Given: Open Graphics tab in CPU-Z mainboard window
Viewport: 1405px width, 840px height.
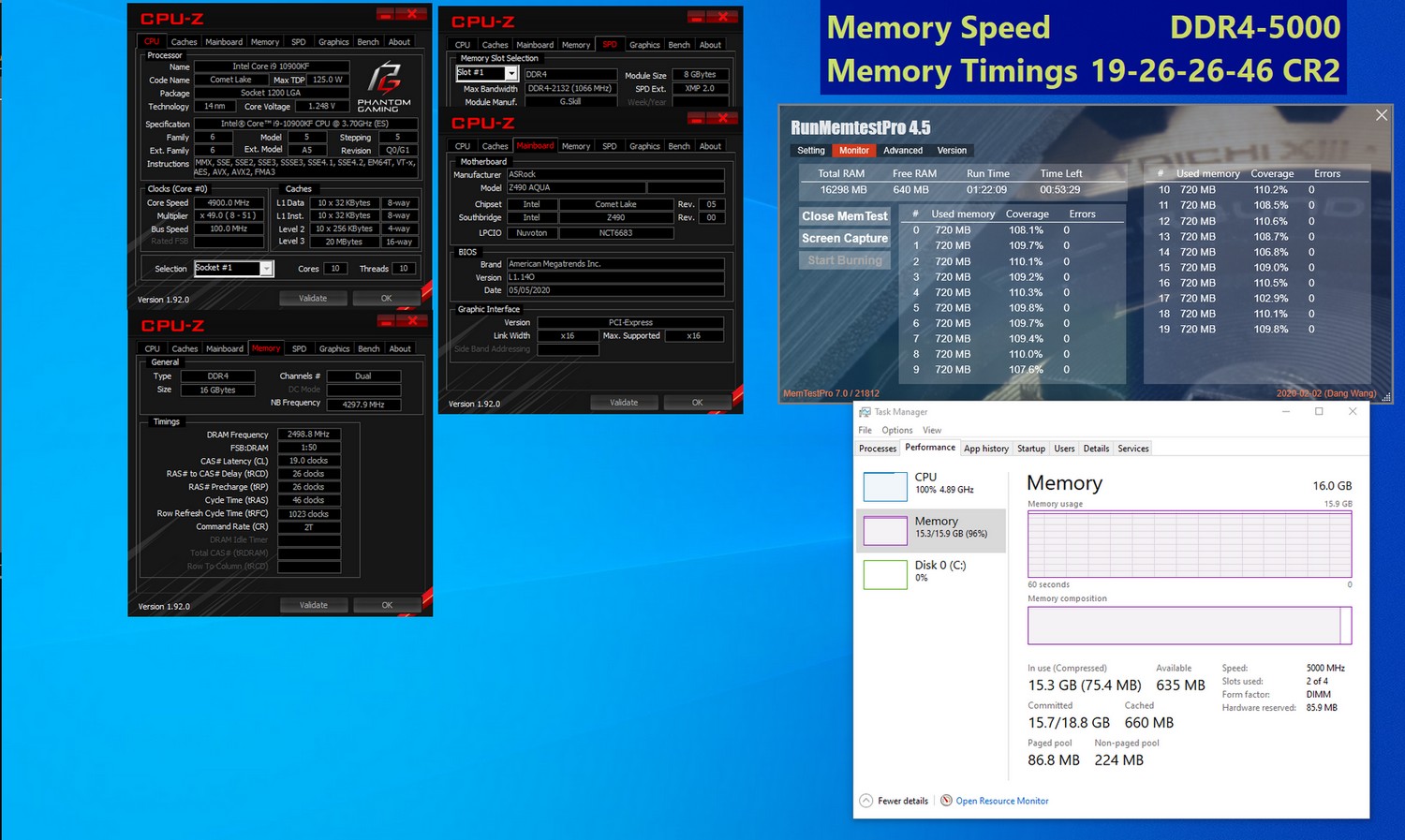Looking at the screenshot, I should pos(644,146).
